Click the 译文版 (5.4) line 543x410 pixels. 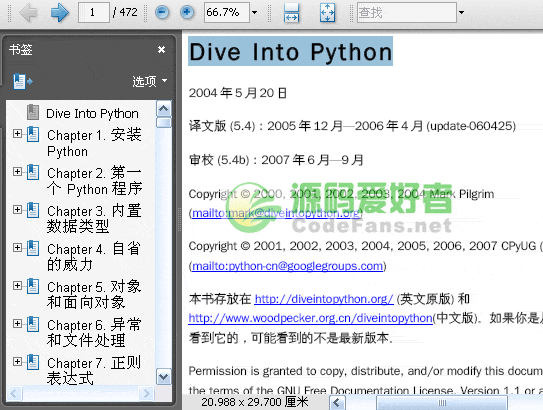tap(352, 126)
